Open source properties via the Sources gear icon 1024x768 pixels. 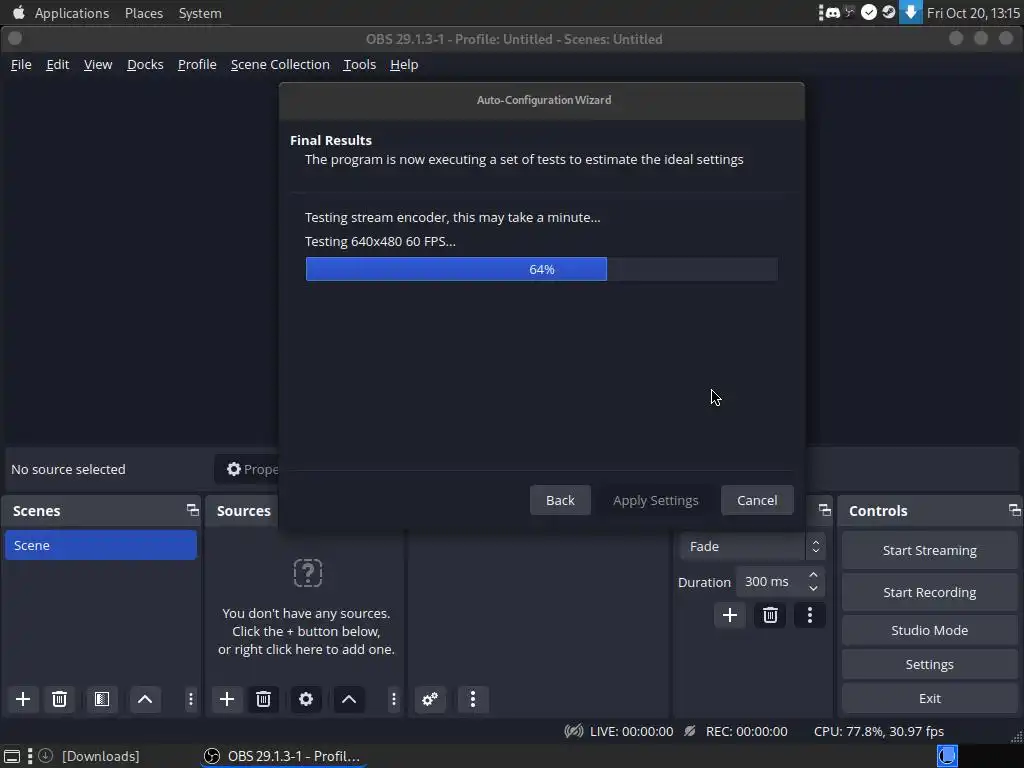pyautogui.click(x=306, y=699)
